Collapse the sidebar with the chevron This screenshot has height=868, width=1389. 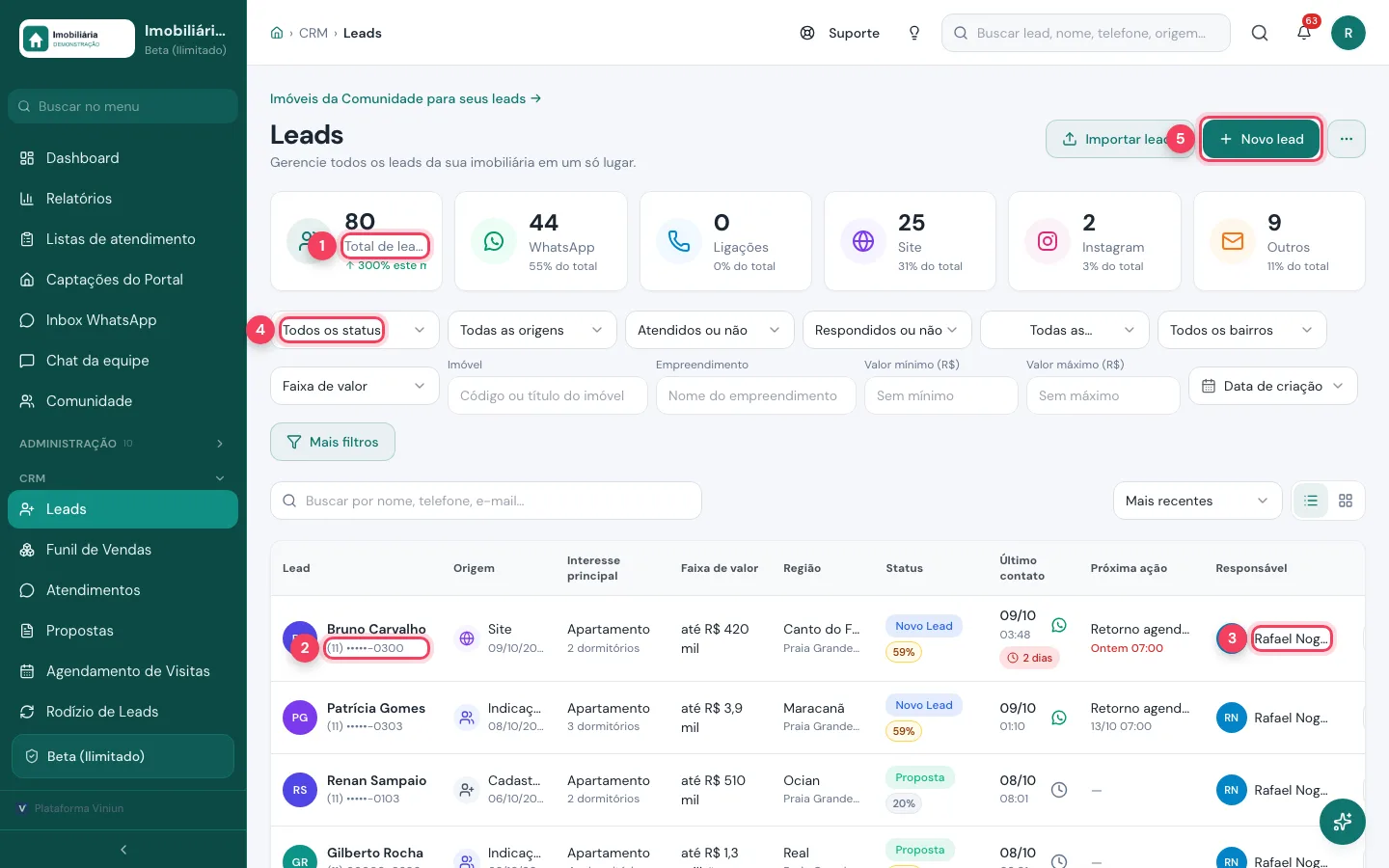[123, 850]
